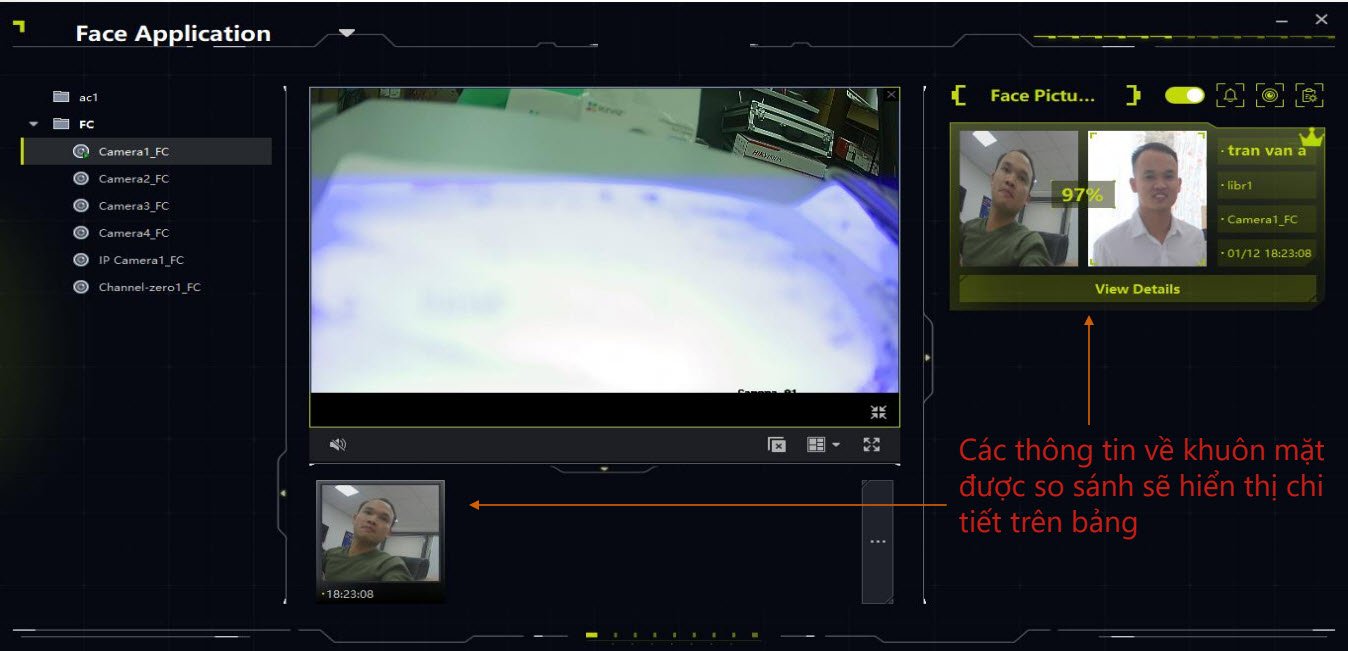Select Channel-zero1_FC in the camera list

point(149,287)
